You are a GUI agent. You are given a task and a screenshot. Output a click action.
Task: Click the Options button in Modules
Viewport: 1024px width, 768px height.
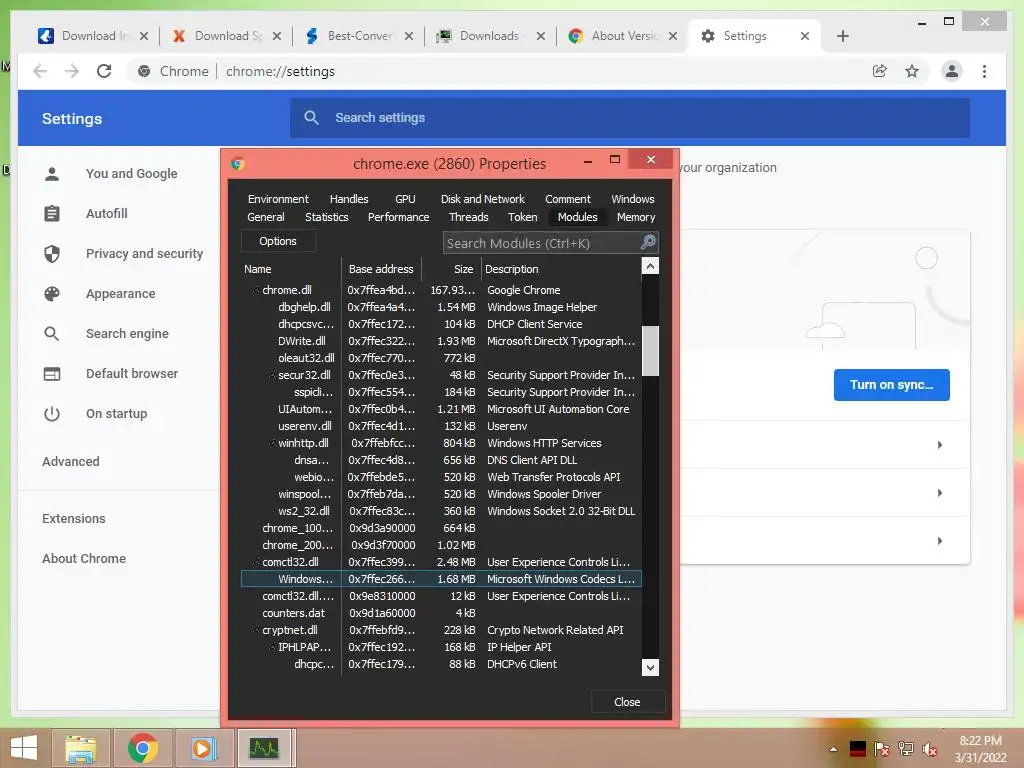pos(278,241)
